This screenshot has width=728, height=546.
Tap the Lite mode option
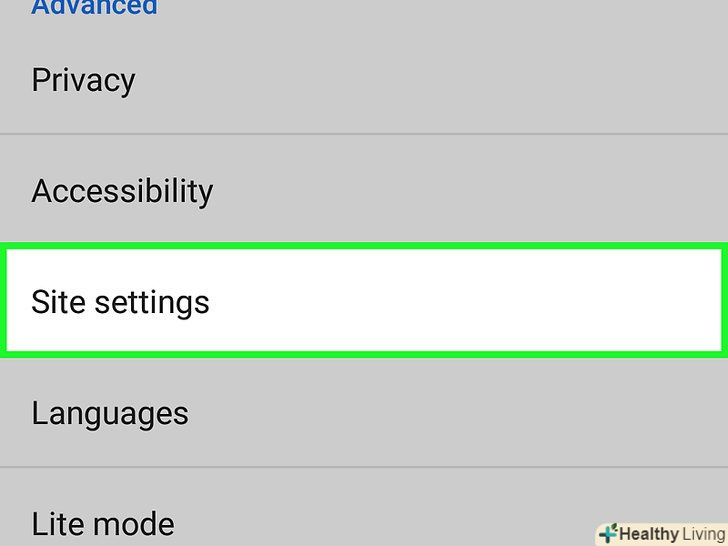tap(300, 522)
